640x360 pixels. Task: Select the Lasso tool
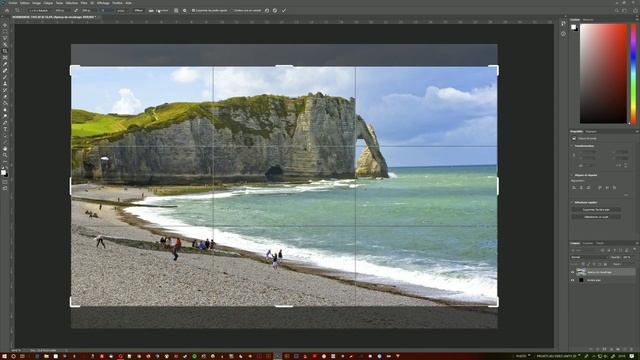click(5, 38)
